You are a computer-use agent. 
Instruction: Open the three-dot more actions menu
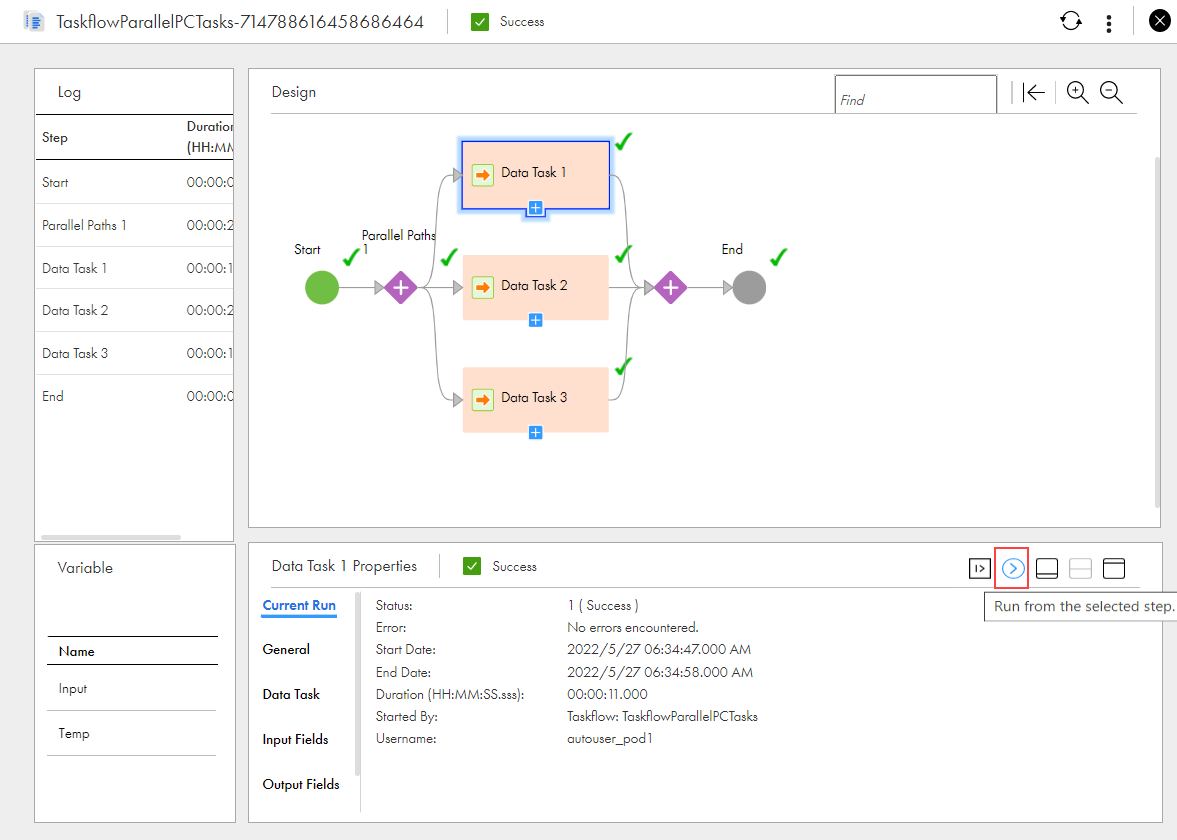coord(1109,23)
